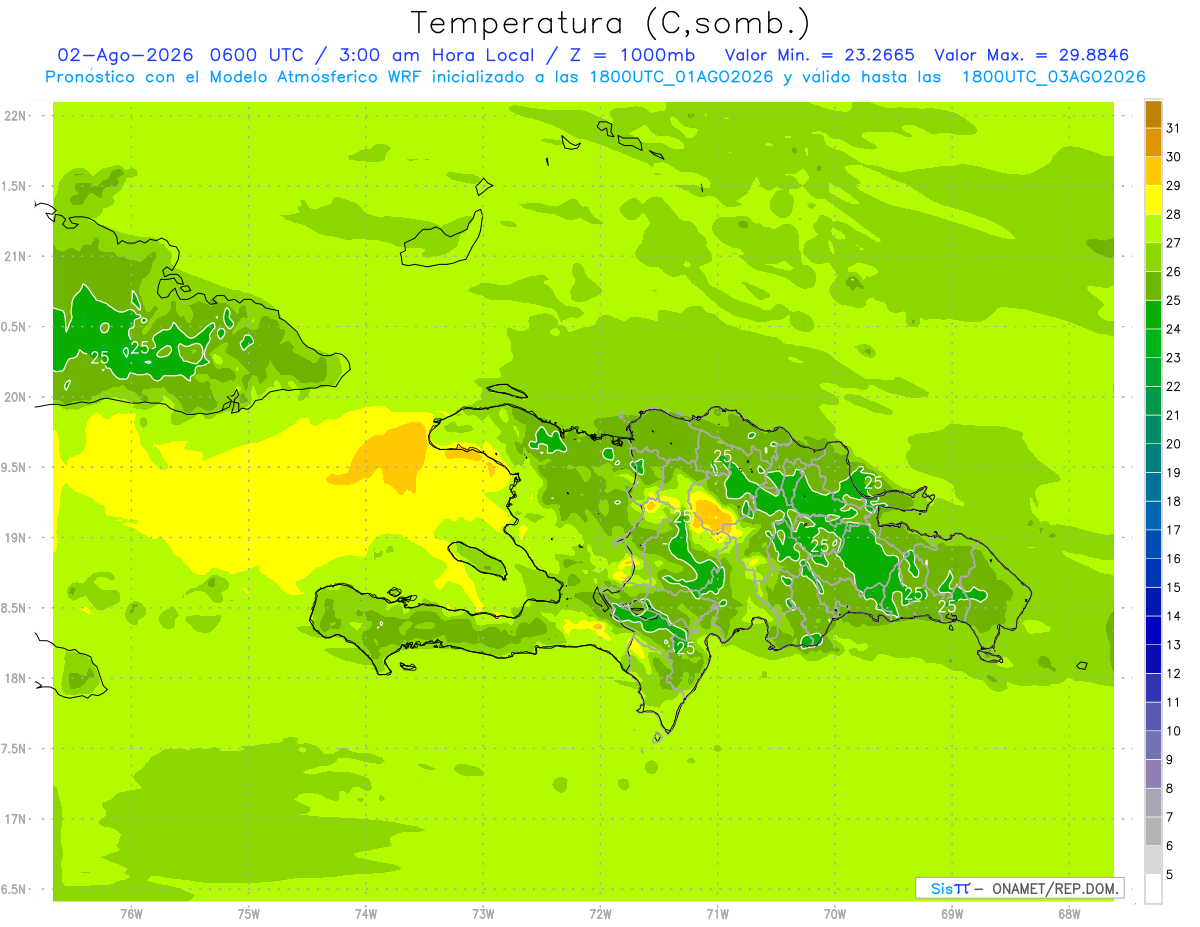Click the "18N" latitude axis label
This screenshot has height=927, width=1200.
pos(14,678)
